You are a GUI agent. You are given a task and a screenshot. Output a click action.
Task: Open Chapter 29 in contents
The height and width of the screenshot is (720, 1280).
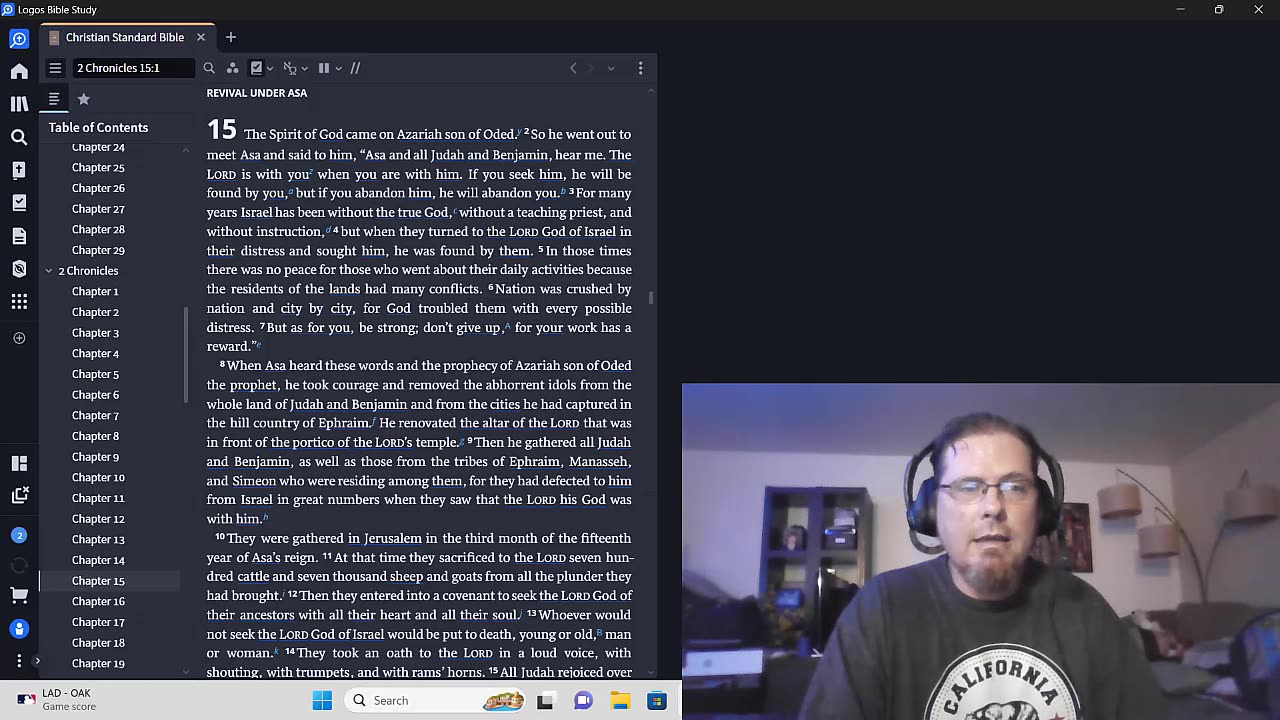point(98,250)
